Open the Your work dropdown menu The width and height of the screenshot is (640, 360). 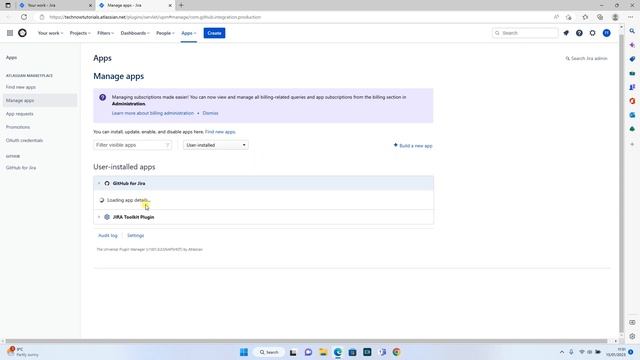point(50,33)
